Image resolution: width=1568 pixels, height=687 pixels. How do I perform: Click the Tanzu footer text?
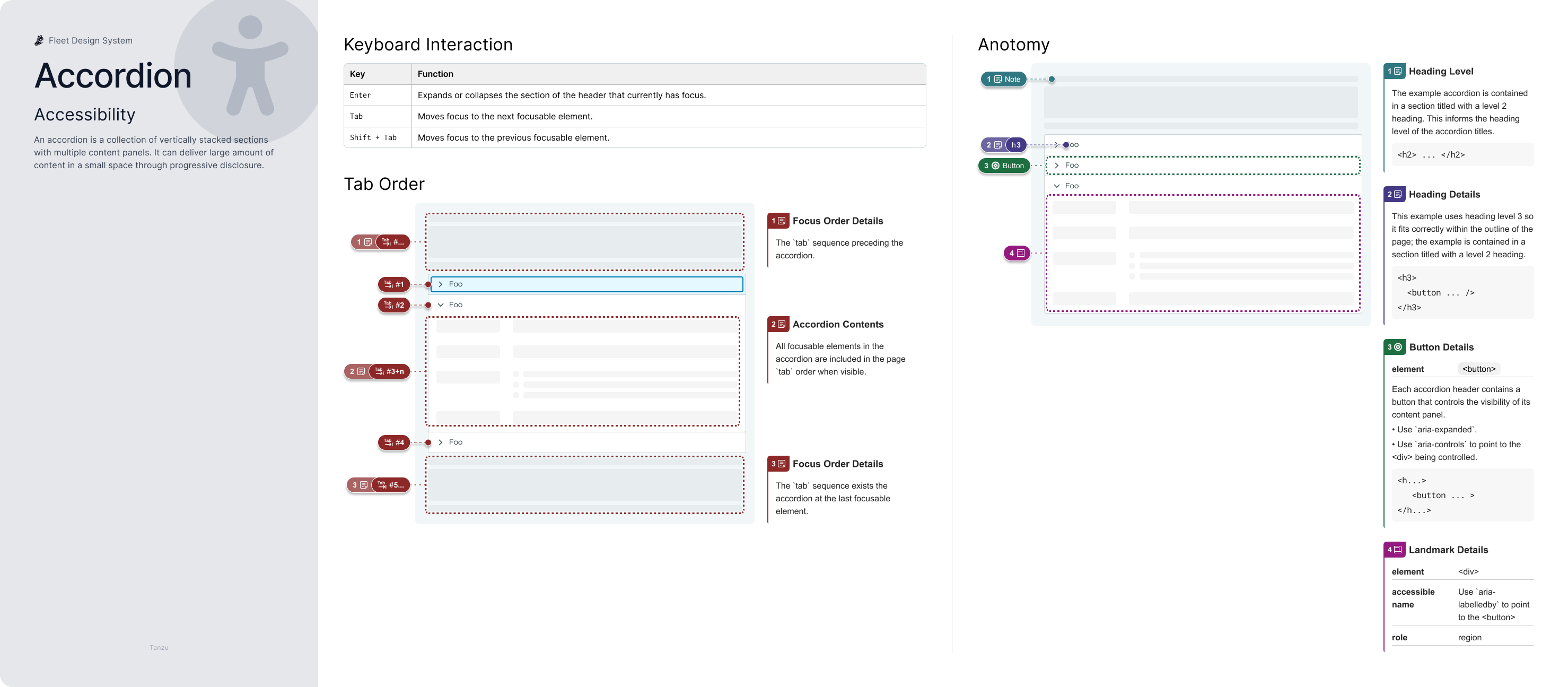pyautogui.click(x=159, y=648)
